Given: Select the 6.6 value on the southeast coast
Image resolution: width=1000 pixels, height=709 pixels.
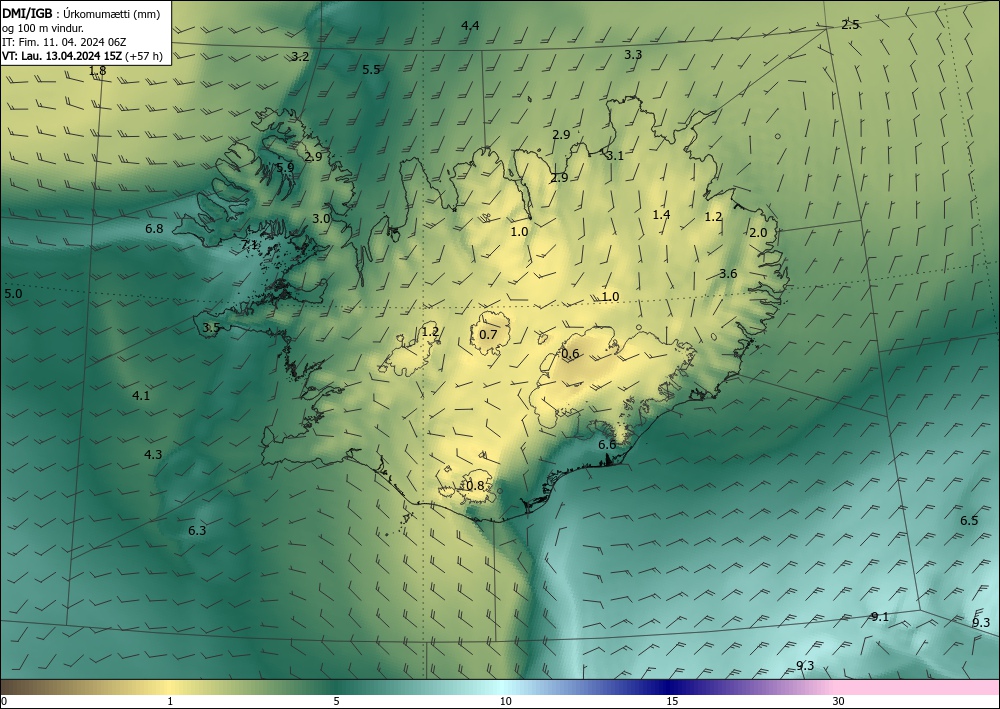Looking at the screenshot, I should pos(607,444).
